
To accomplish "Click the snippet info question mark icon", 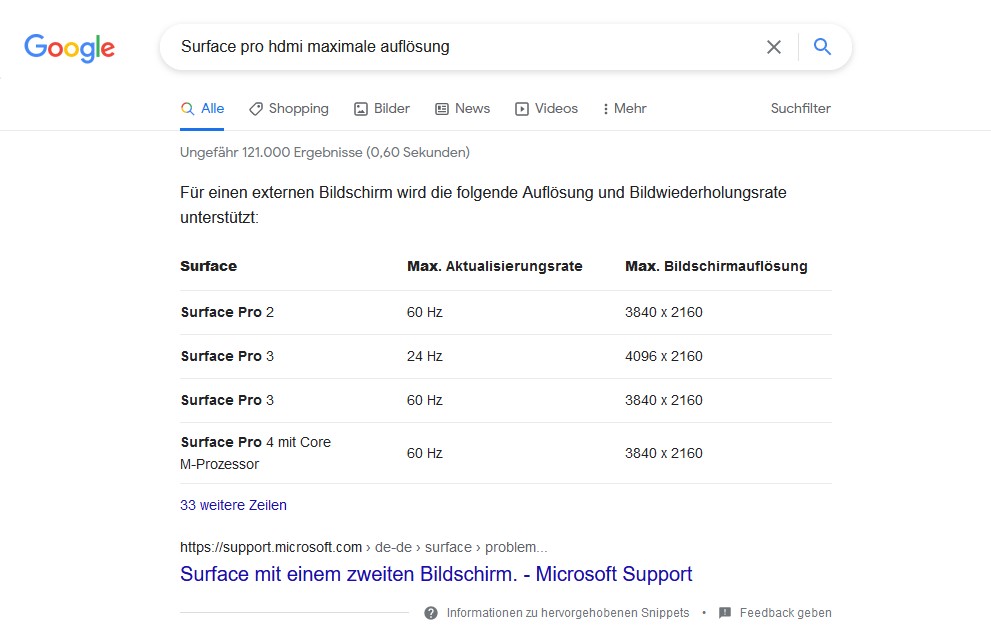I will [x=431, y=613].
